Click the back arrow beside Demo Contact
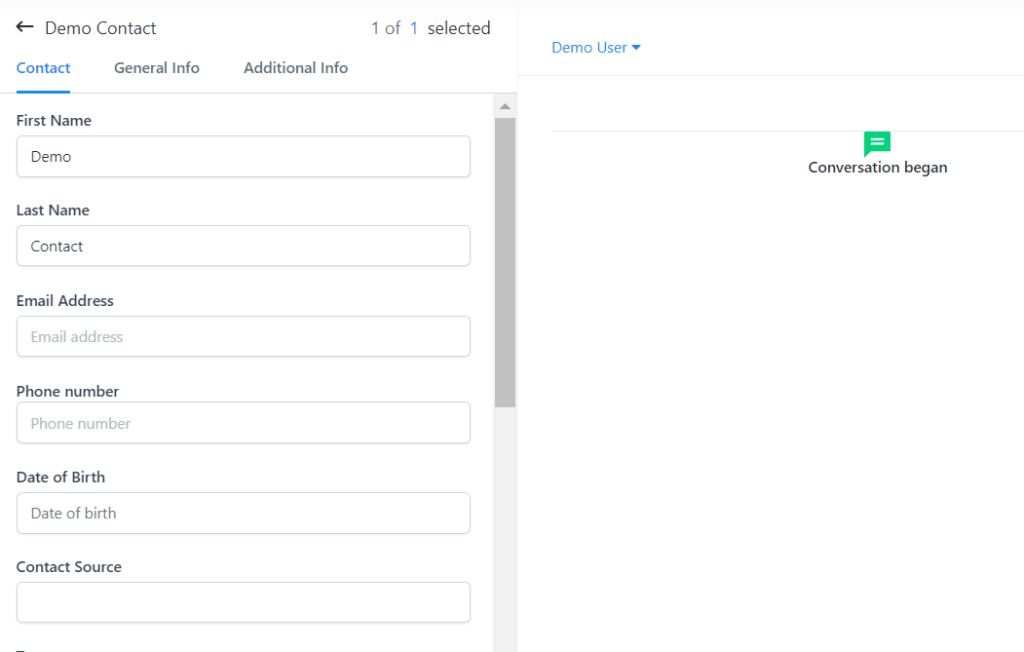The height and width of the screenshot is (652, 1024). pos(25,27)
